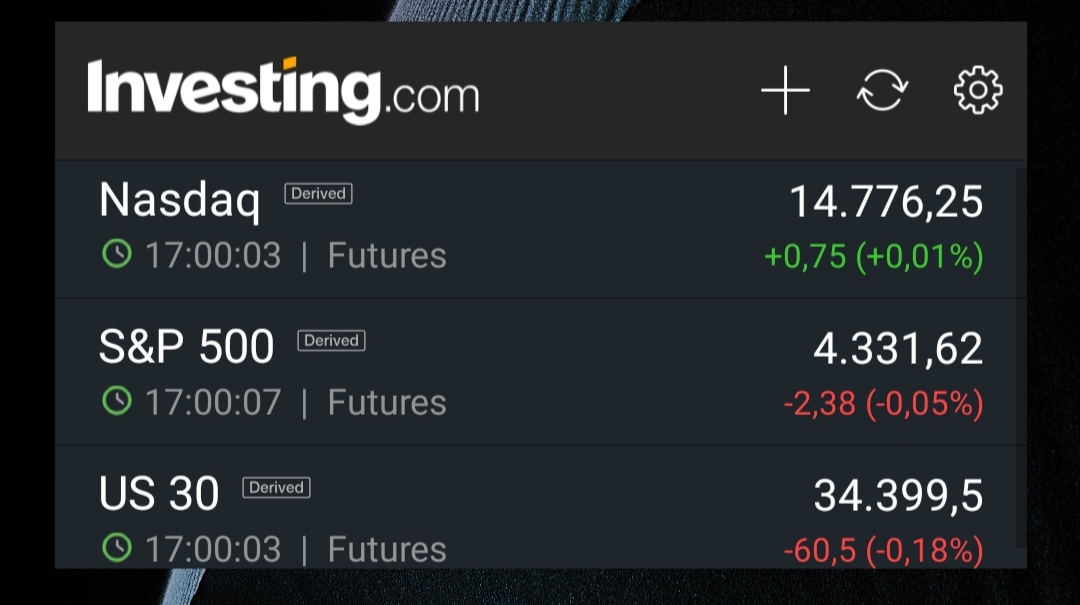Click US 30 red change -60,5 (-0,18%)
This screenshot has height=605, width=1080.
(883, 550)
